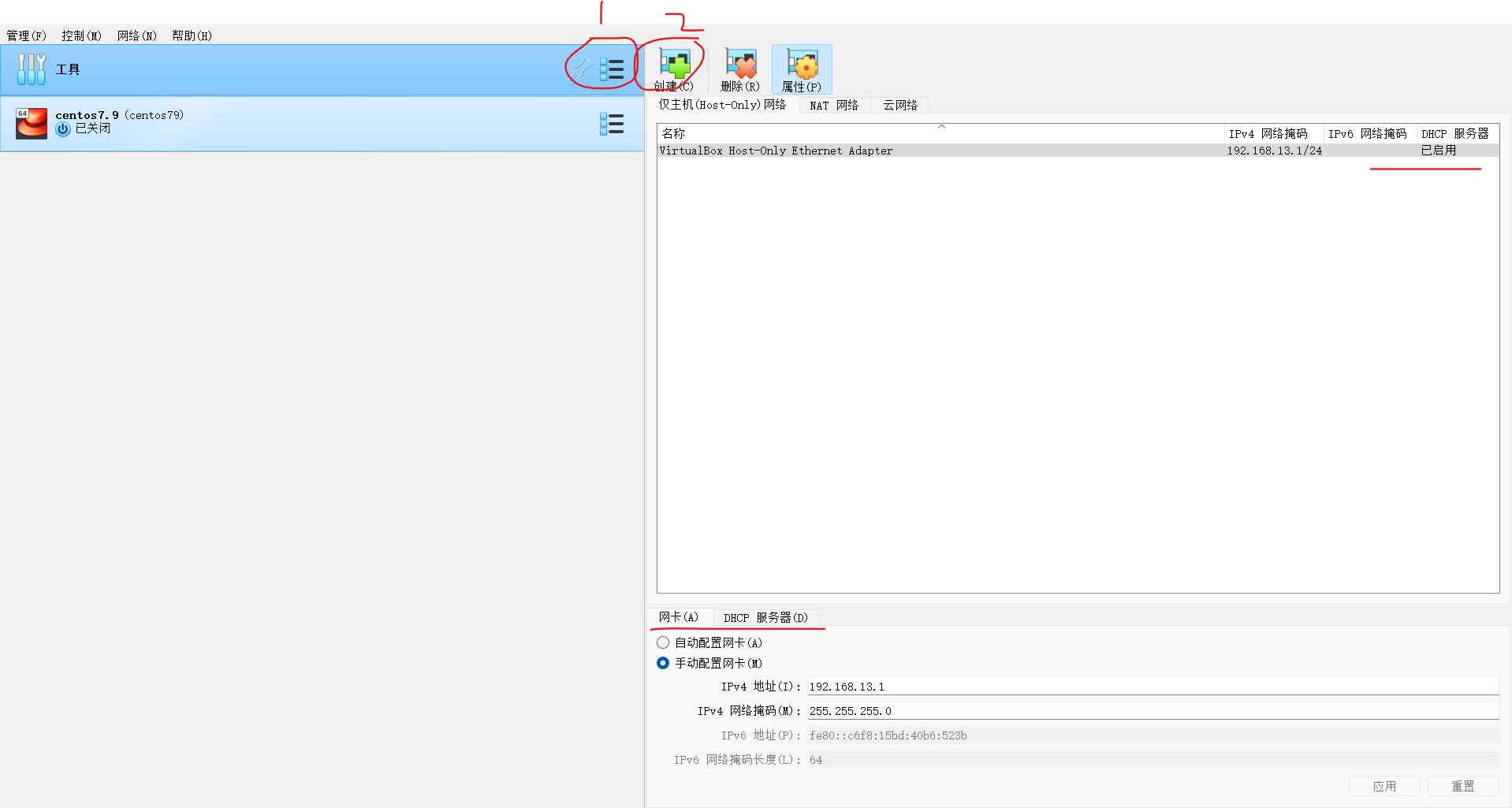Open the 网络(N) menu
The width and height of the screenshot is (1512, 808).
tap(136, 35)
